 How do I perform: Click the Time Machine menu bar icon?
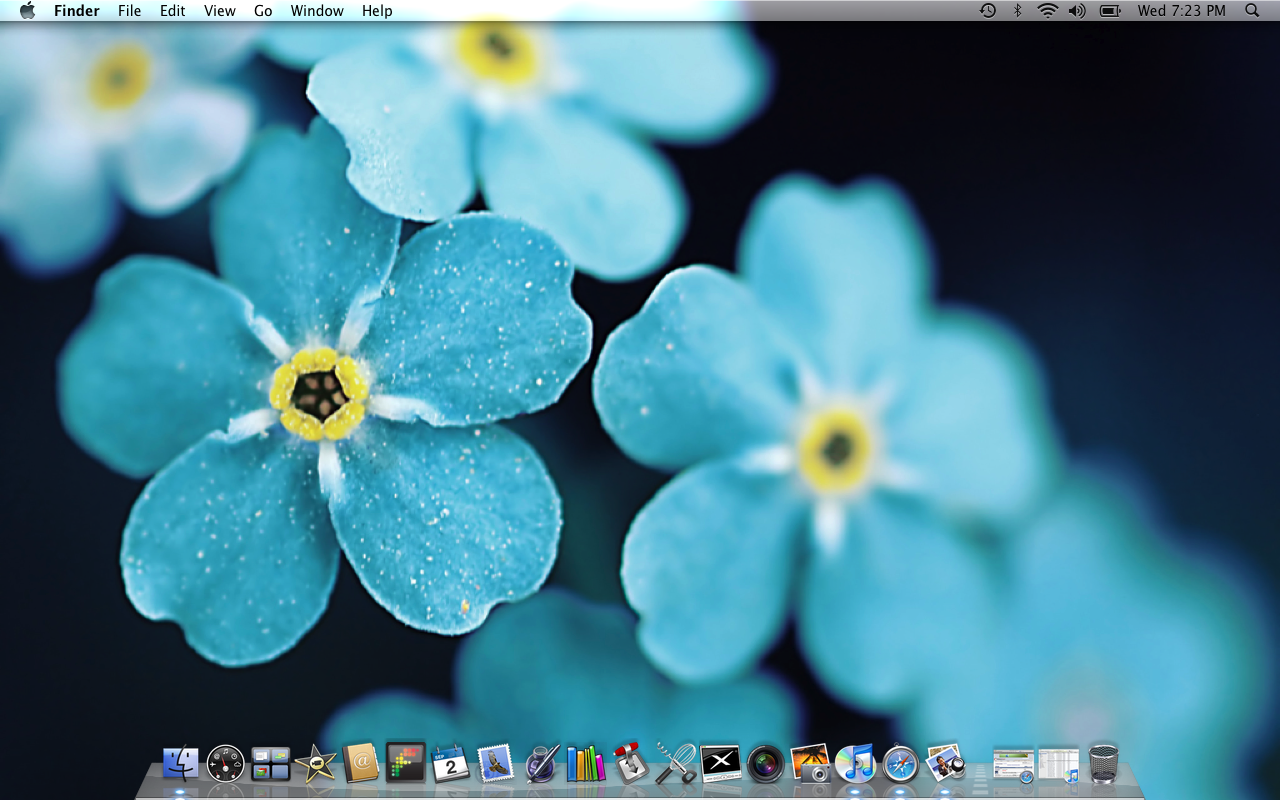coord(987,11)
